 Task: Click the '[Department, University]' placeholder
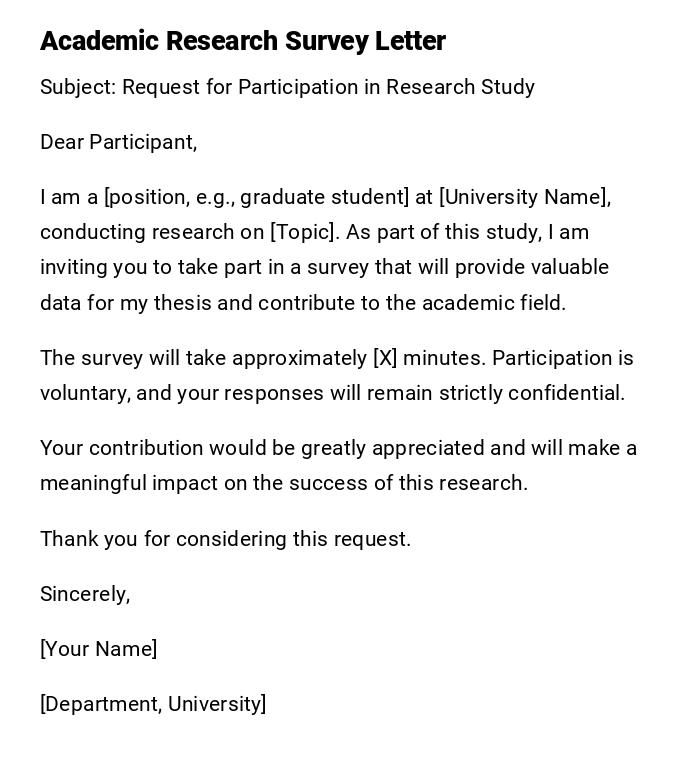coord(153,704)
